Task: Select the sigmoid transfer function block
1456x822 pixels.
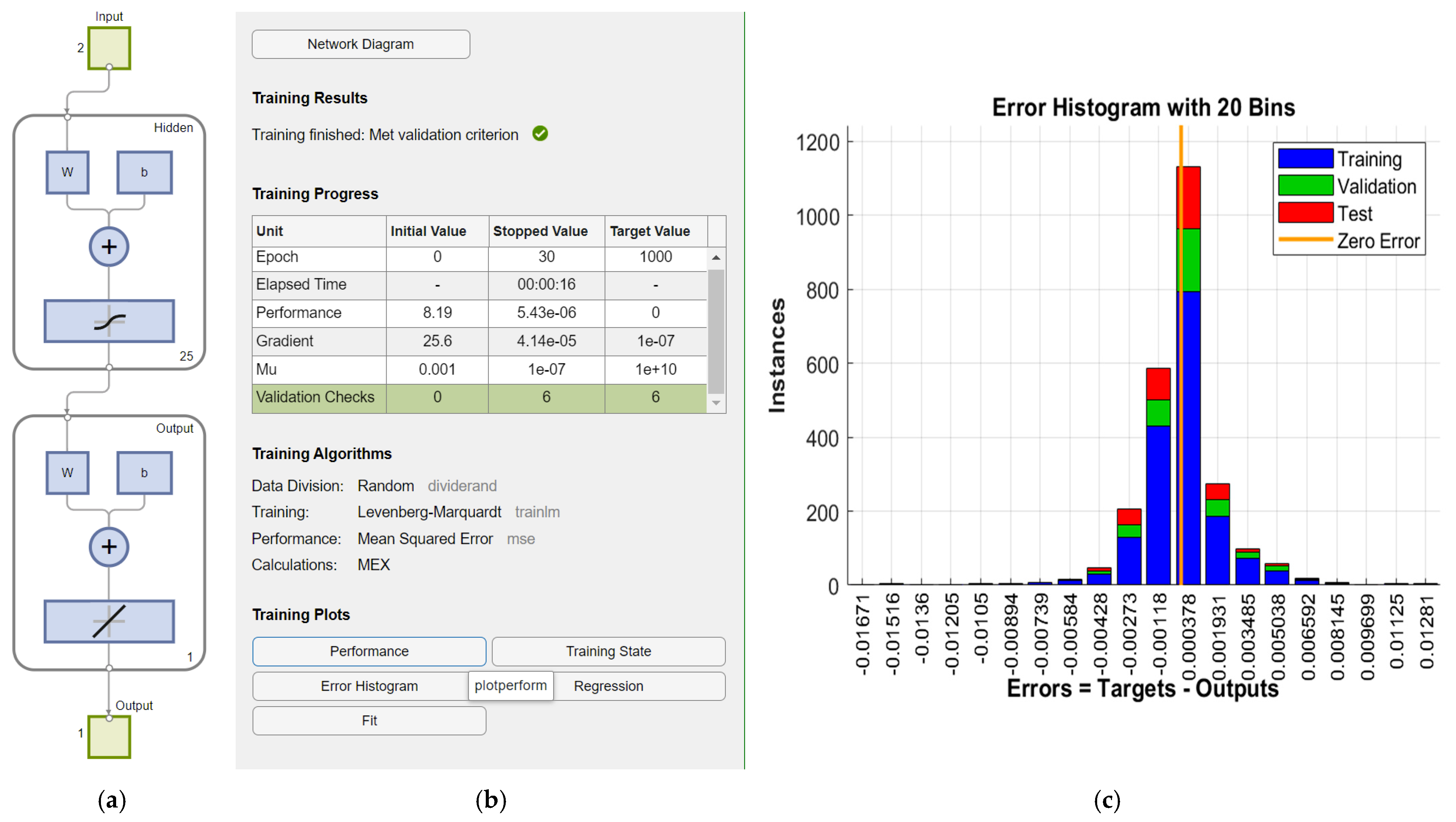Action: (x=109, y=322)
